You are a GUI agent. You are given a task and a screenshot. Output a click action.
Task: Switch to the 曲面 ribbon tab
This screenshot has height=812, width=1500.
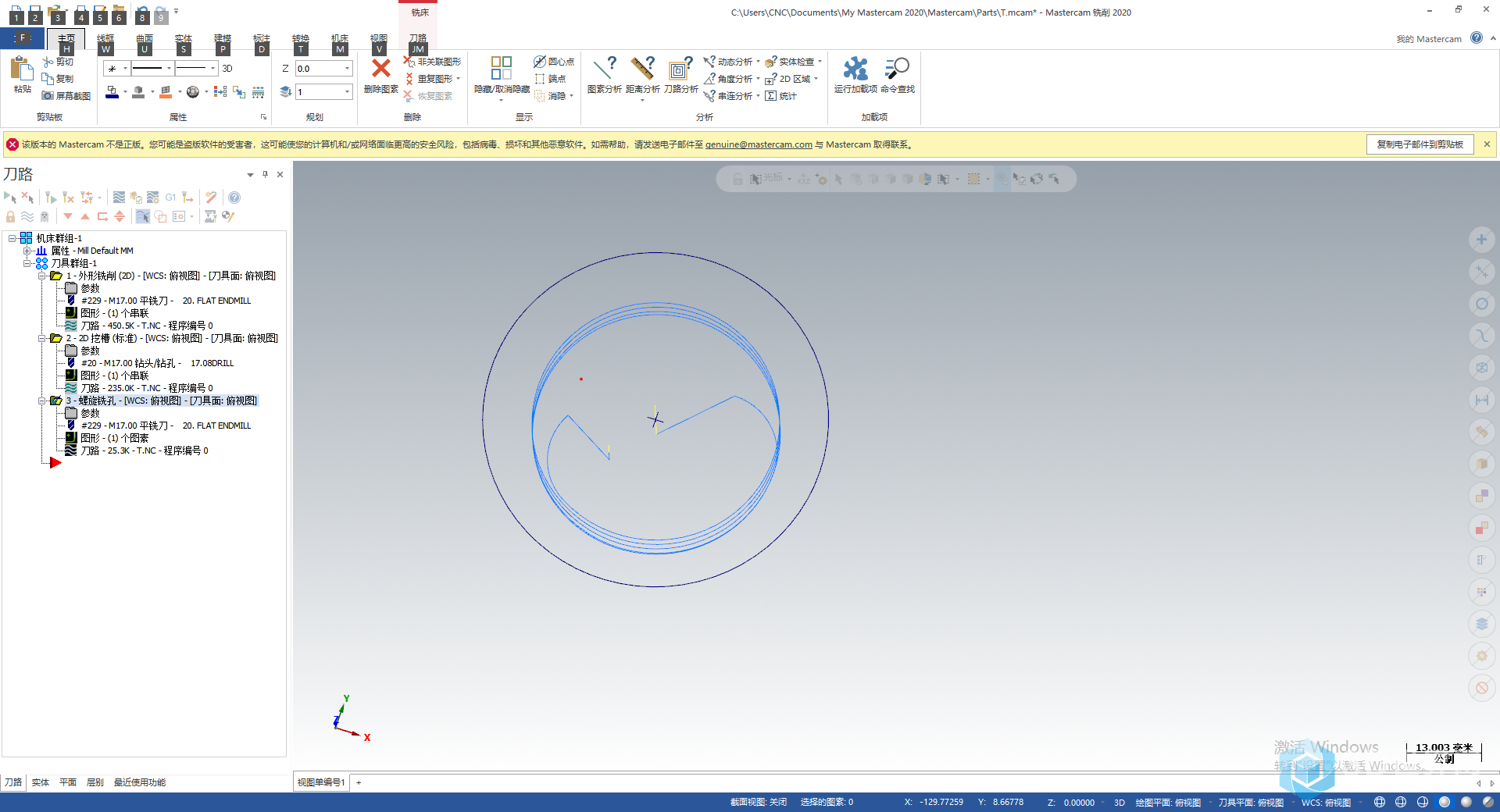click(145, 38)
